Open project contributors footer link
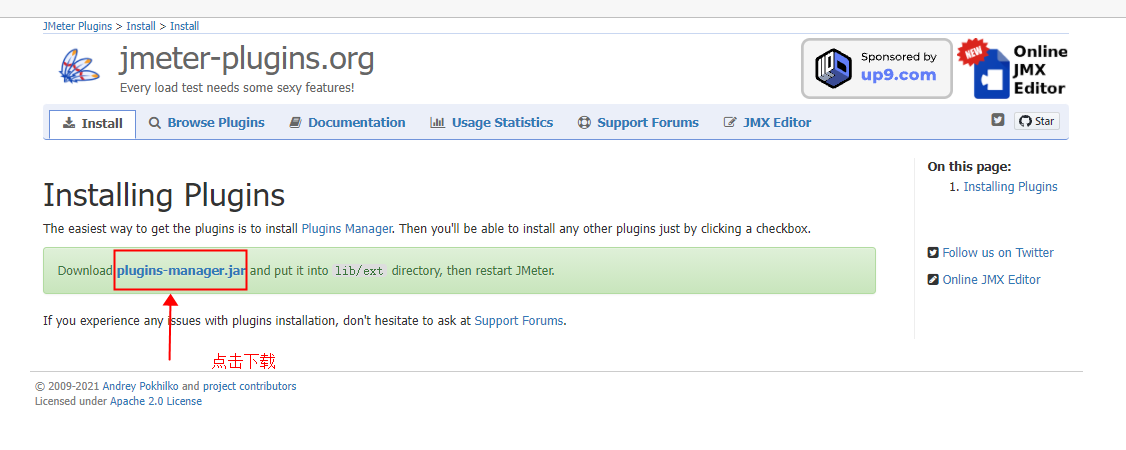Viewport: 1126px width, 450px height. tap(250, 386)
